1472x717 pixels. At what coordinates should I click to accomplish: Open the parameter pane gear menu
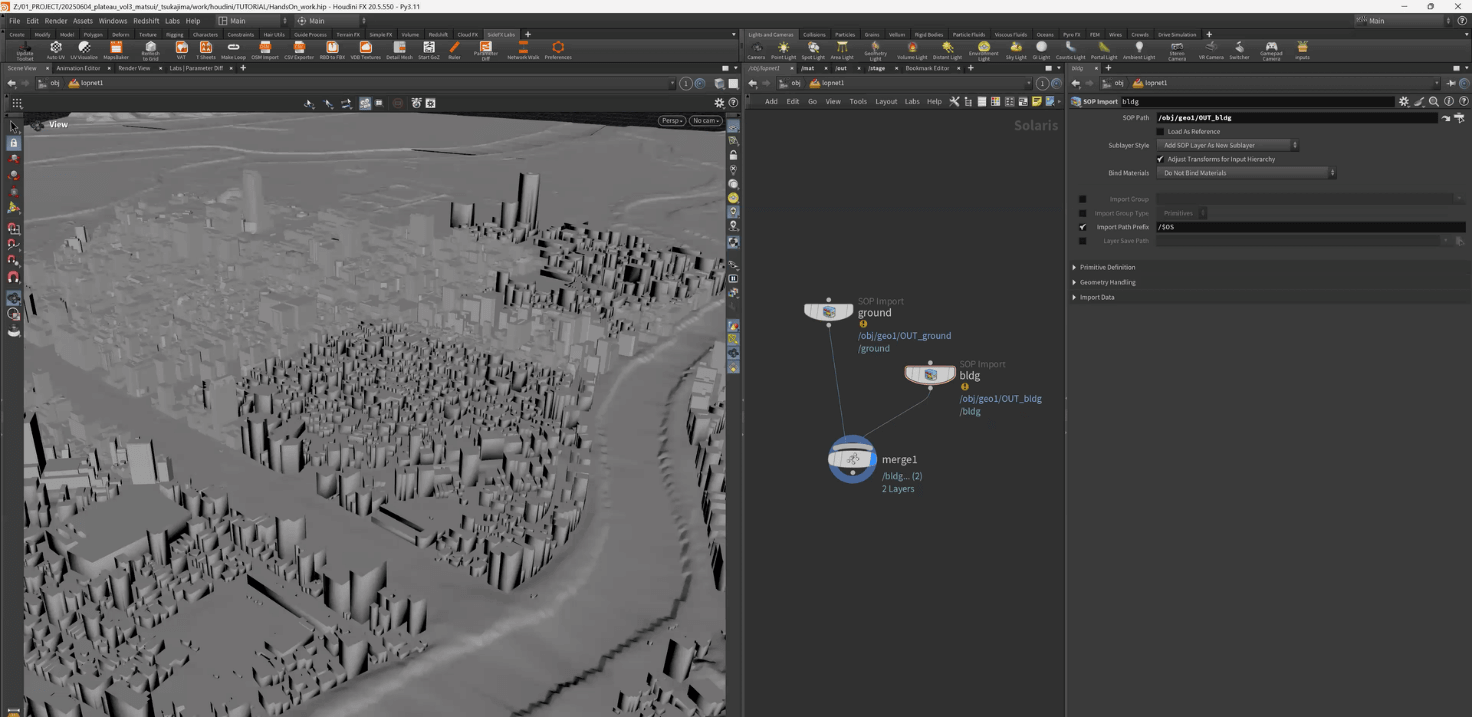pyautogui.click(x=1404, y=101)
